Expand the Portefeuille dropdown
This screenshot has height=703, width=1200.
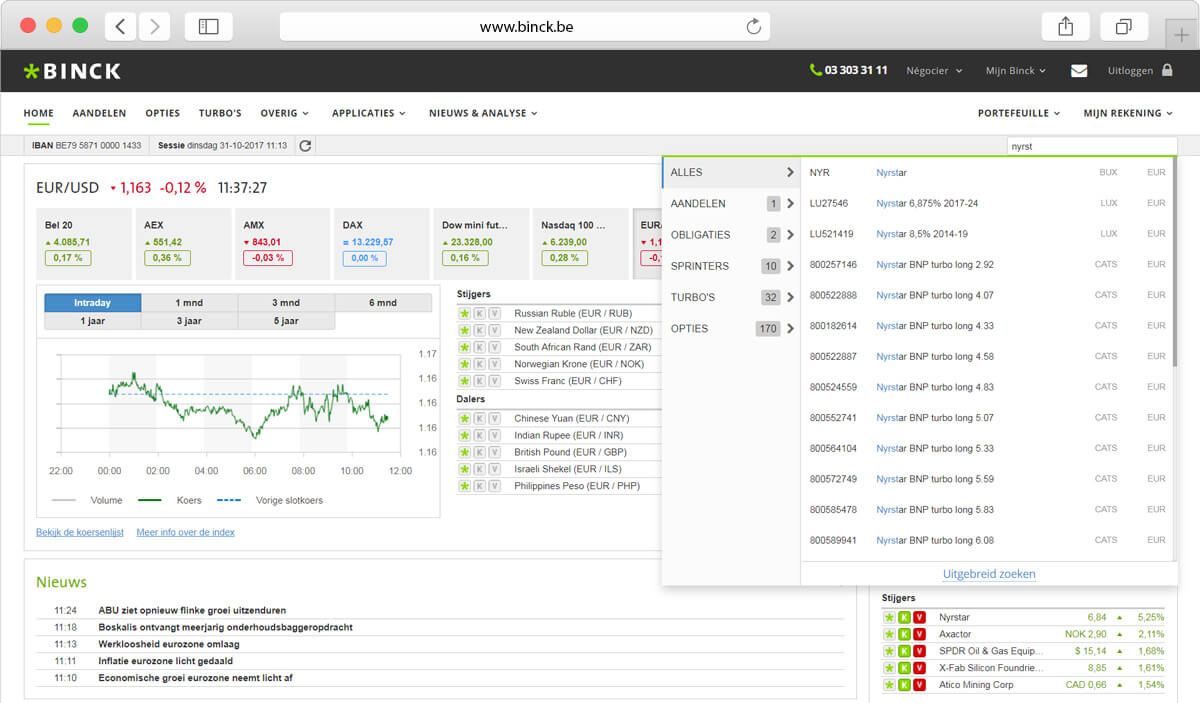(1019, 114)
